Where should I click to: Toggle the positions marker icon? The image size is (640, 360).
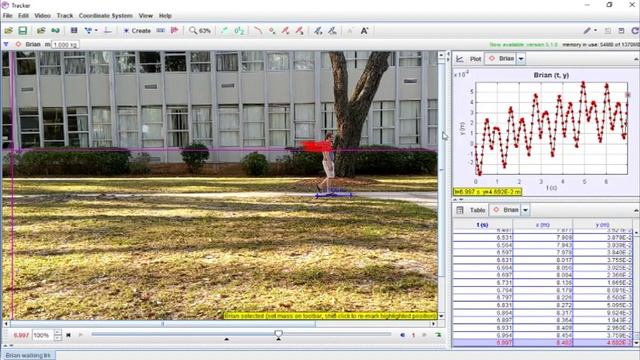pyautogui.click(x=272, y=31)
